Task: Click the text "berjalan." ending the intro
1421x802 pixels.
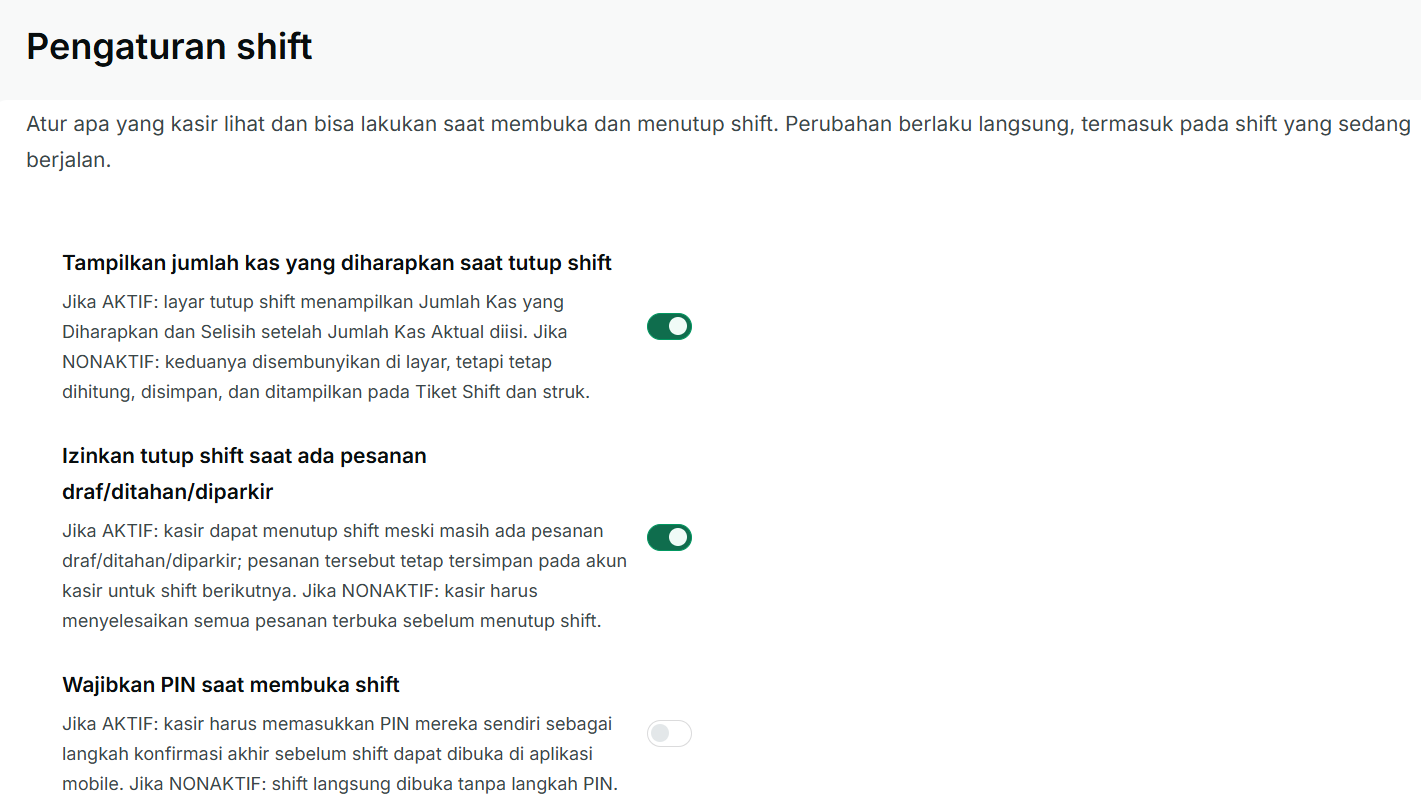Action: pyautogui.click(x=68, y=160)
